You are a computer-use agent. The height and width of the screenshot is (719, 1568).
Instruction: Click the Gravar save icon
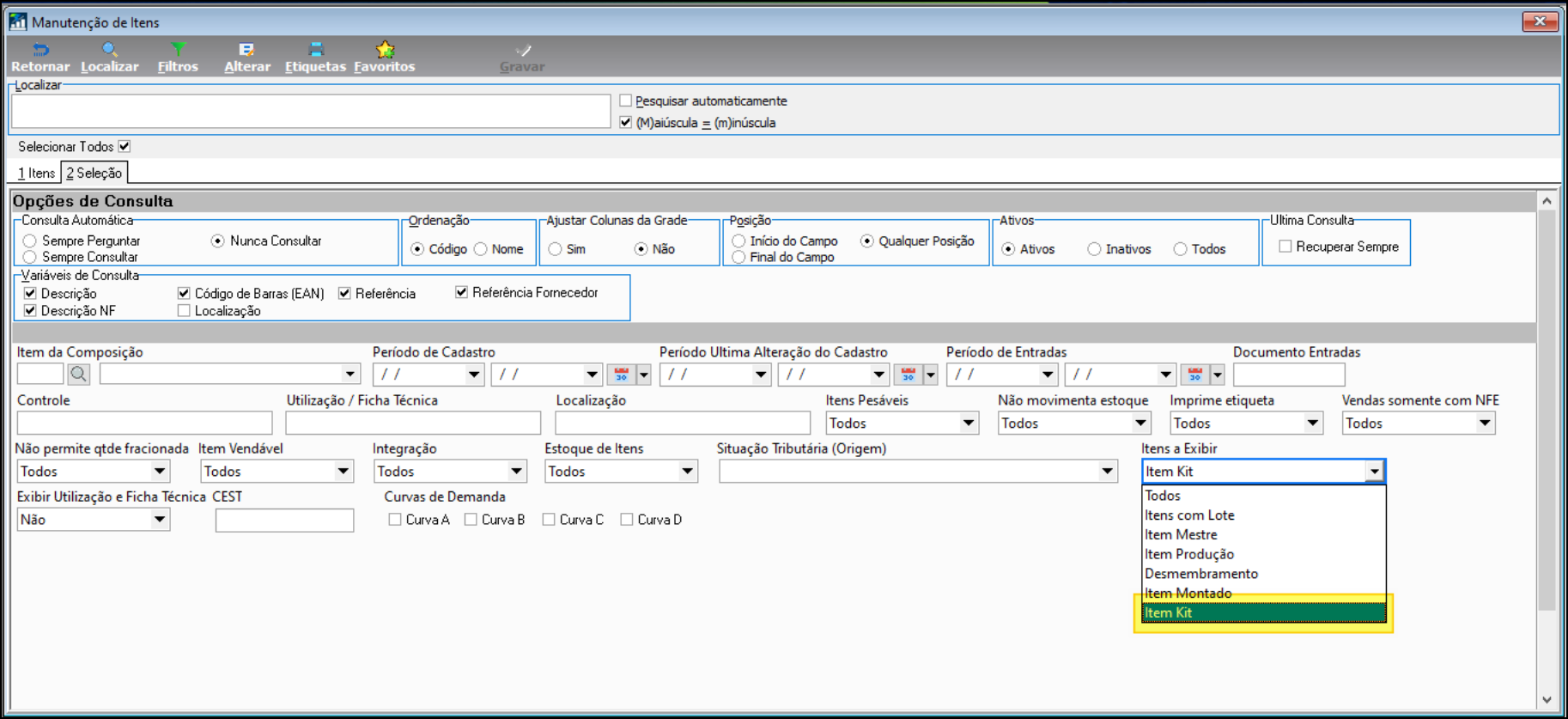click(x=522, y=58)
